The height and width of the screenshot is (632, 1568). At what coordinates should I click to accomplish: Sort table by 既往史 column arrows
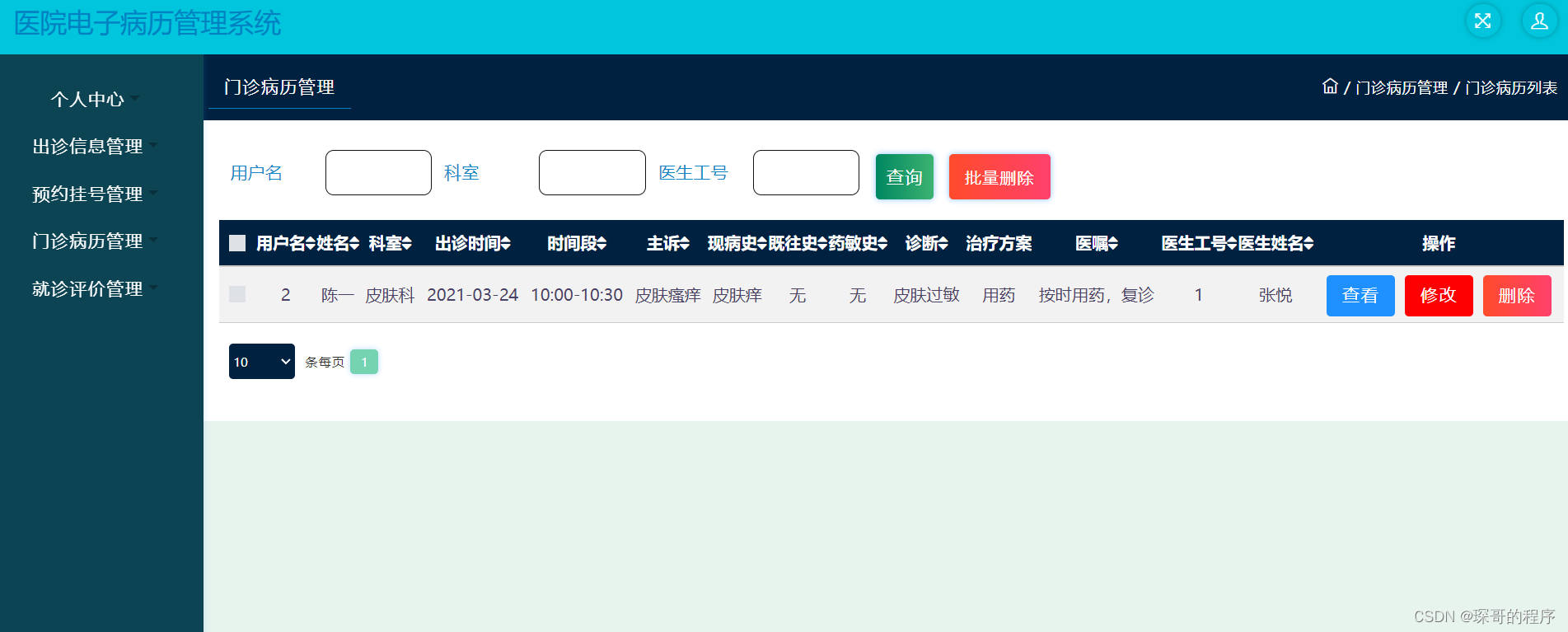pyautogui.click(x=822, y=243)
